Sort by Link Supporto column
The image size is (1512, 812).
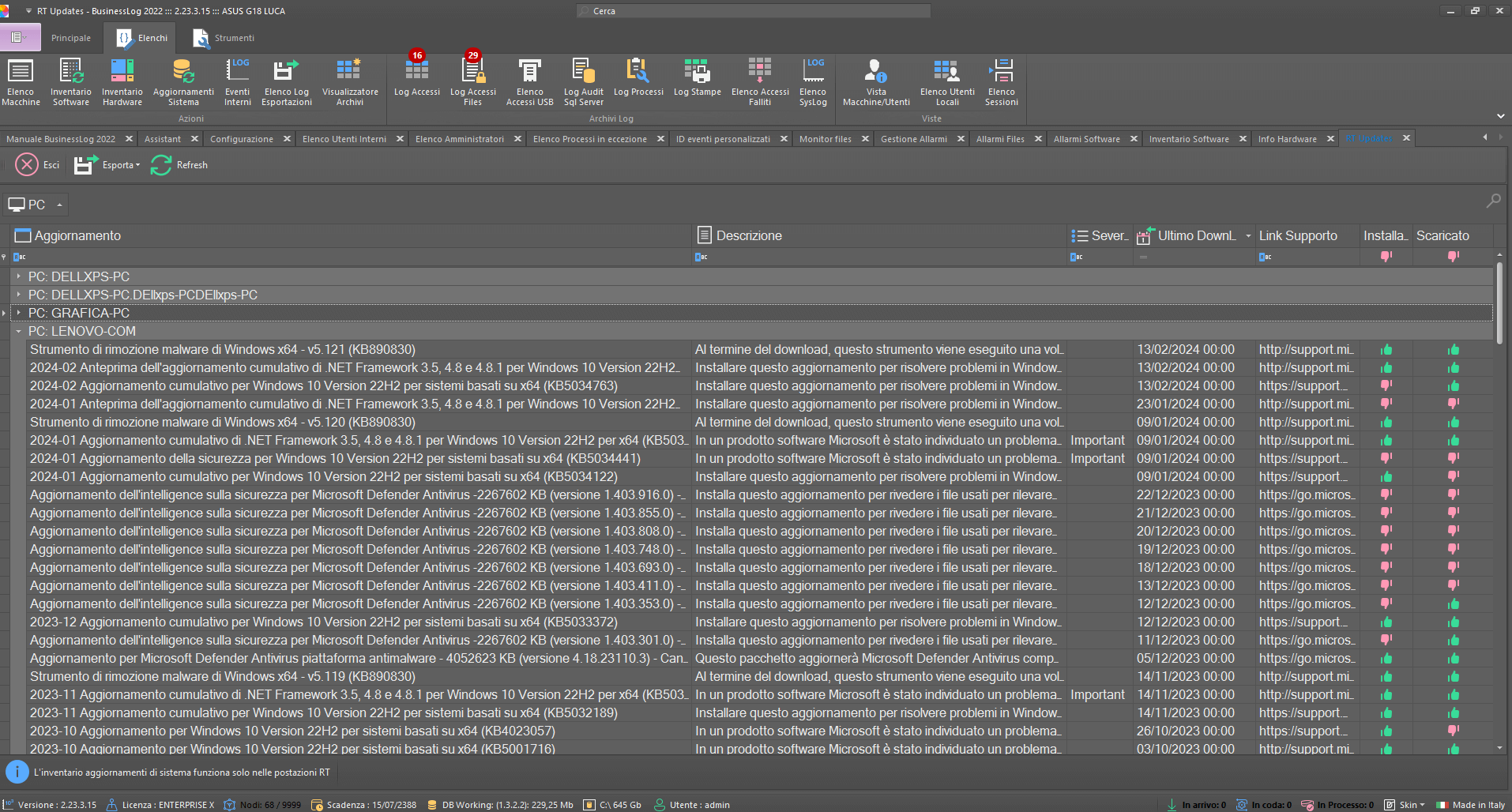click(1307, 235)
